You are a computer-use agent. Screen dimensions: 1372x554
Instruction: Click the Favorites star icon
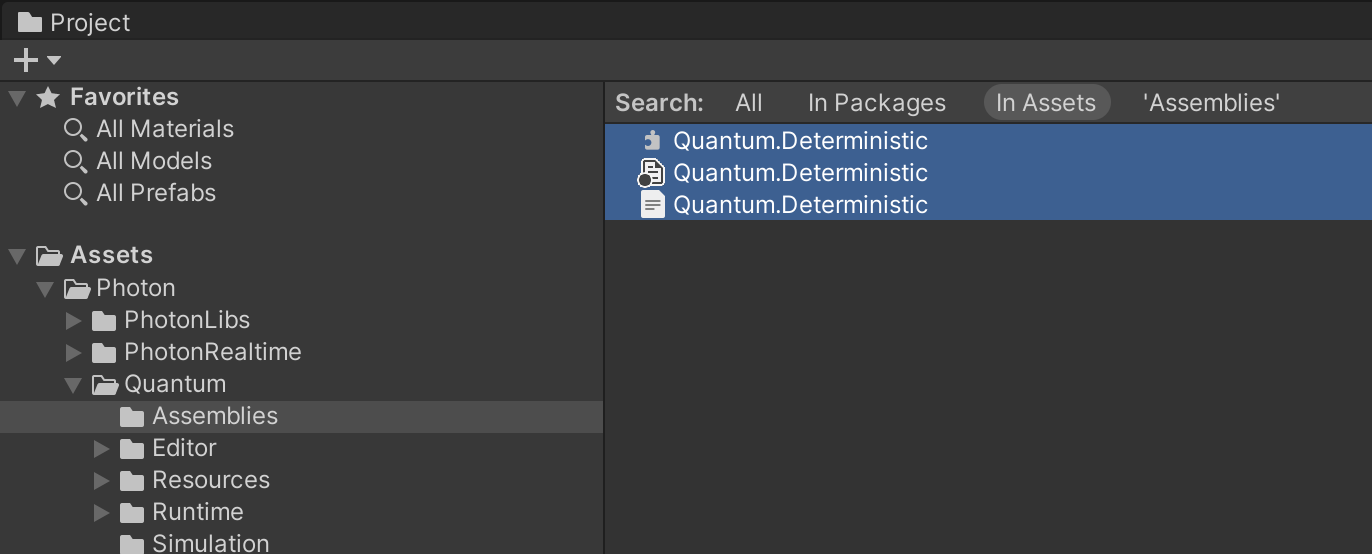[48, 98]
